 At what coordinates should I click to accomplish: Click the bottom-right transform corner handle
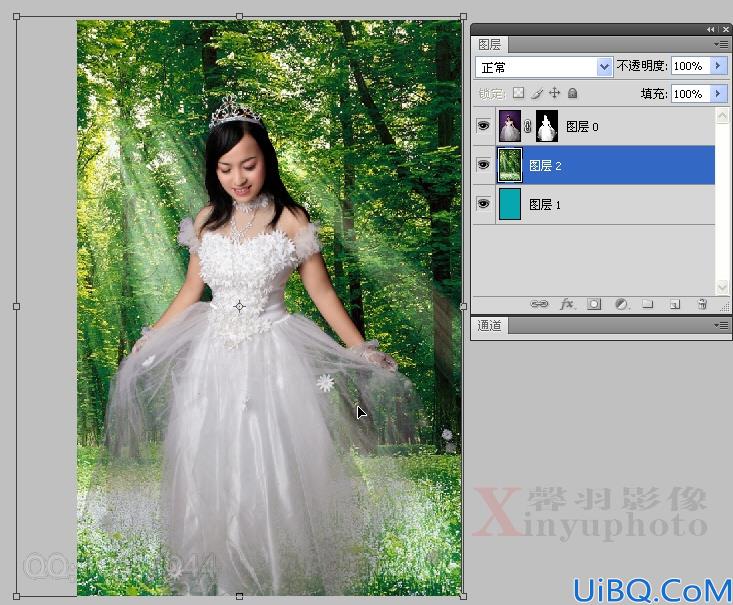point(463,596)
